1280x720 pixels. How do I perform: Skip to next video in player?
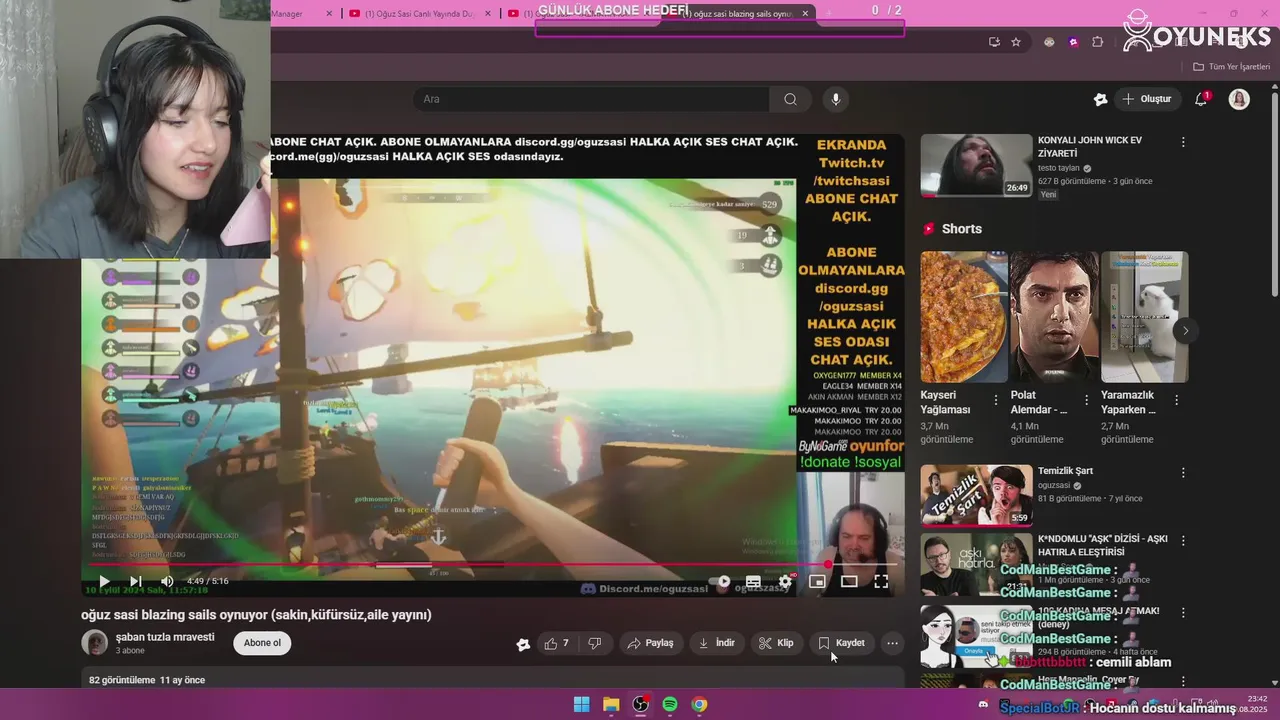pos(136,581)
